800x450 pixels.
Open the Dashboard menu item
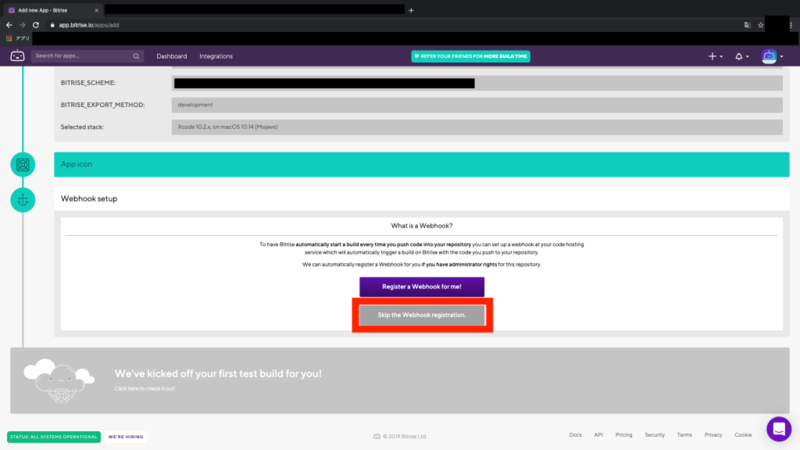tap(171, 56)
